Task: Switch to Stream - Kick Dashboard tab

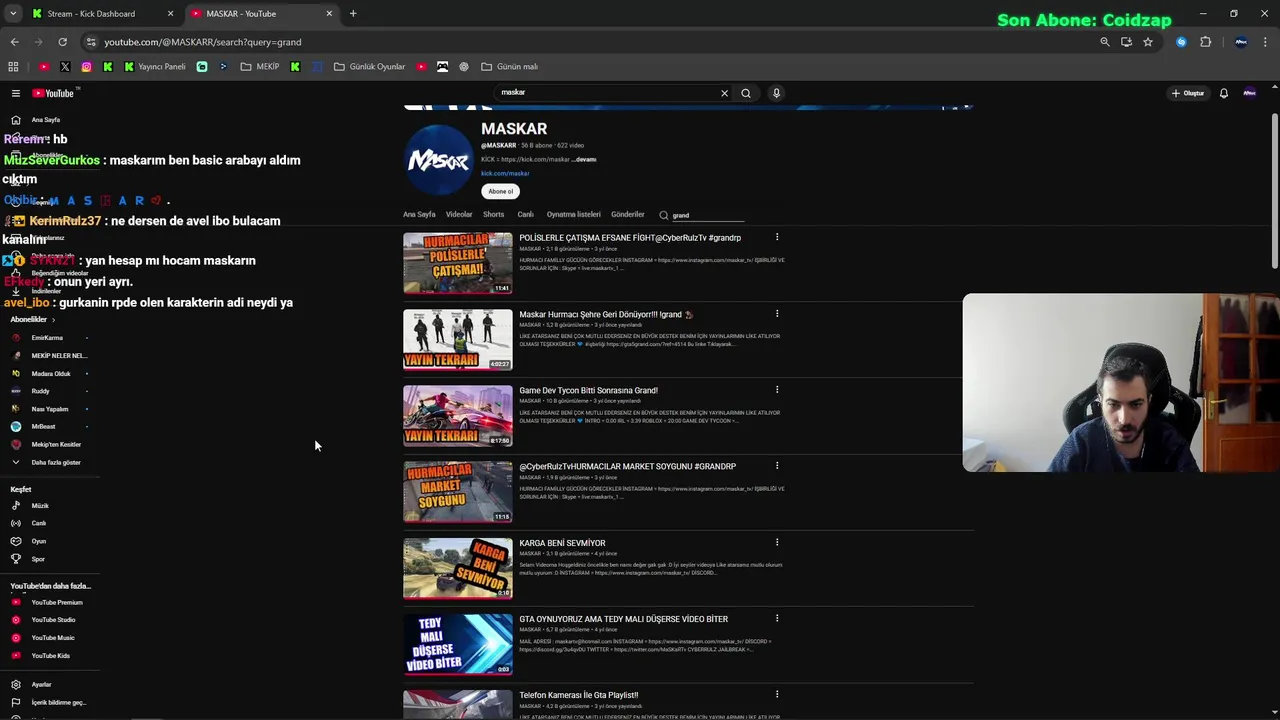Action: click(92, 14)
